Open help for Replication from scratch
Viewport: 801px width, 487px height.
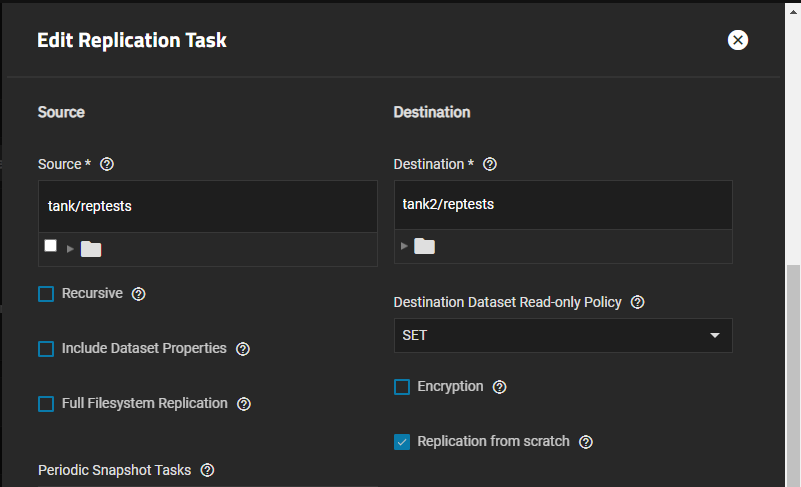pyautogui.click(x=586, y=442)
